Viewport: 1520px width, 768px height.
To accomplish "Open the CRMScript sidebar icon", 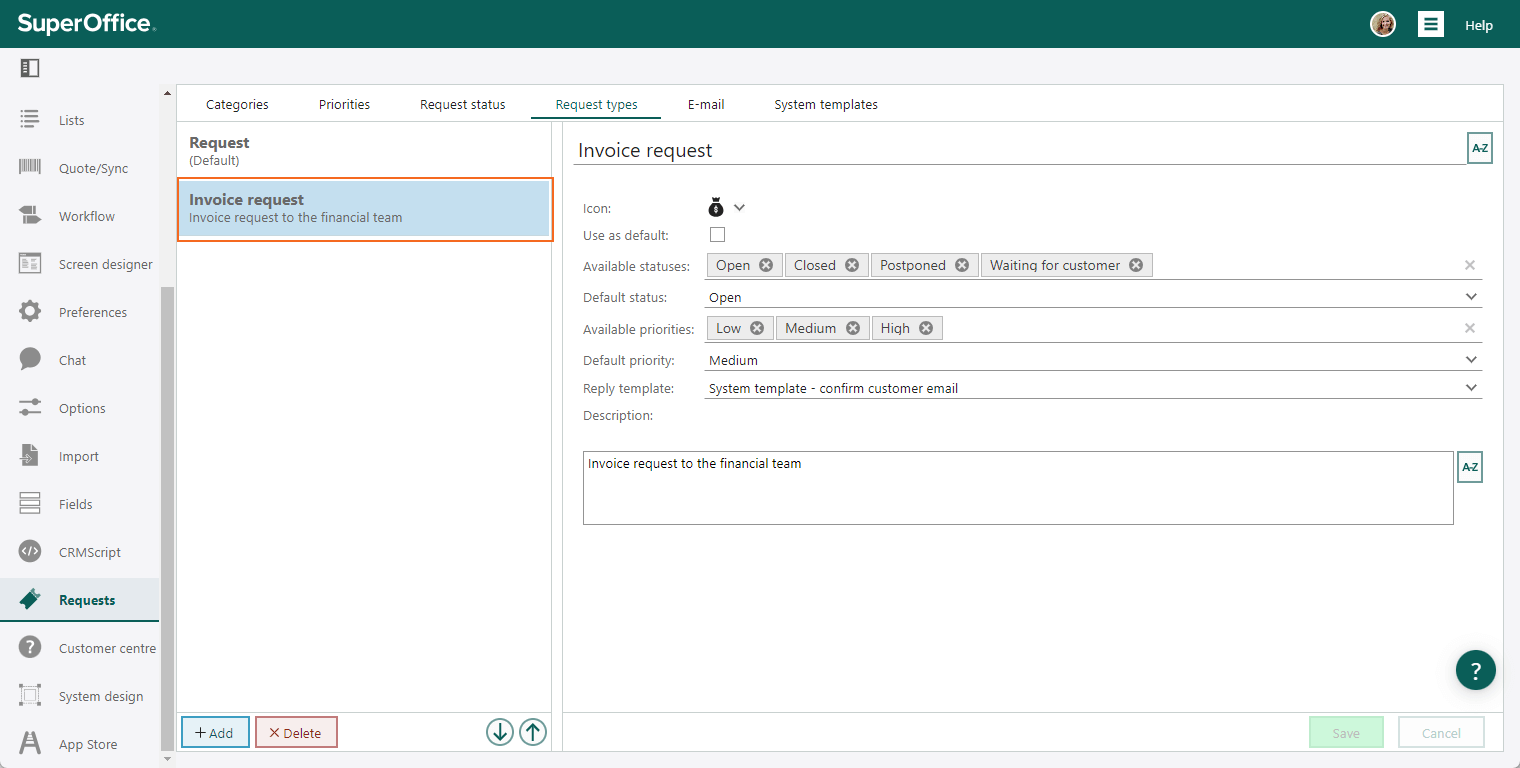I will coord(30,552).
